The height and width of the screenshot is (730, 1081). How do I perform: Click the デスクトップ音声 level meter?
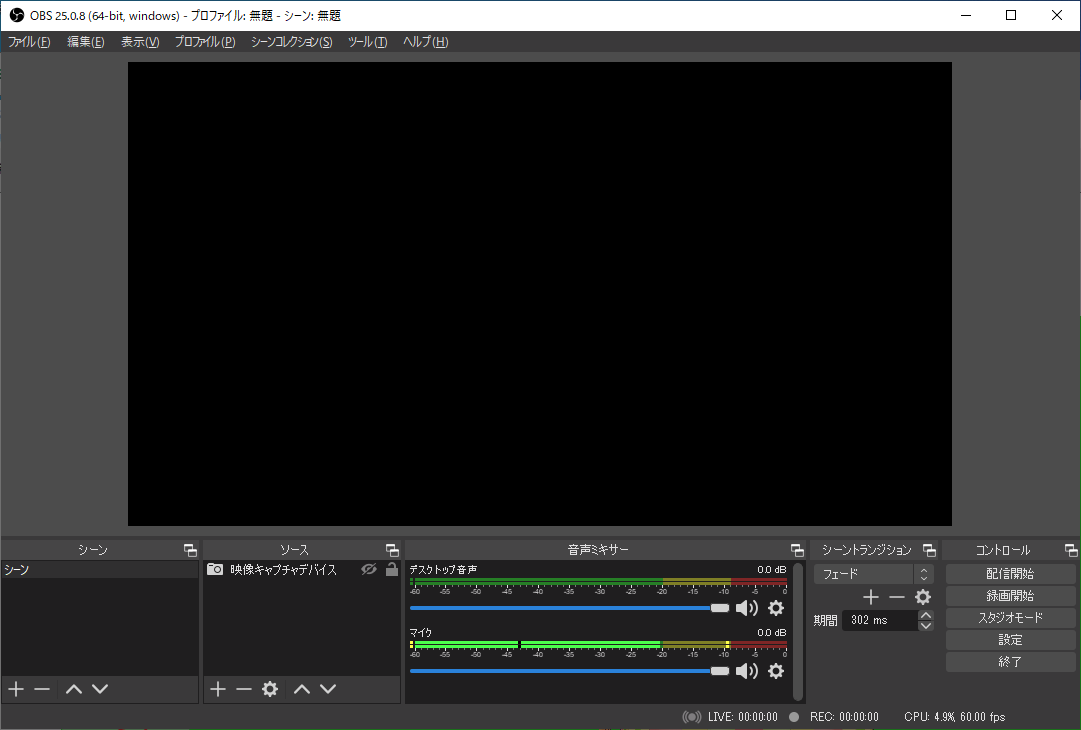tap(598, 582)
